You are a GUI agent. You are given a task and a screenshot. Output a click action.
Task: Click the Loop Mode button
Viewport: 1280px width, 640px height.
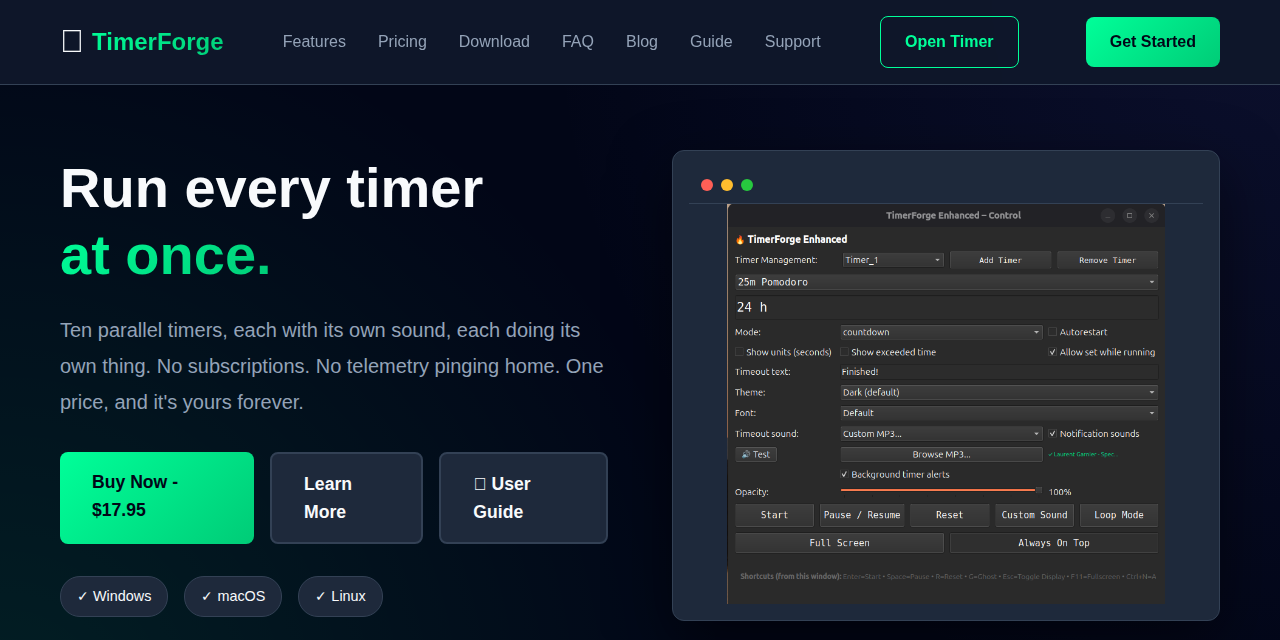click(x=1119, y=515)
